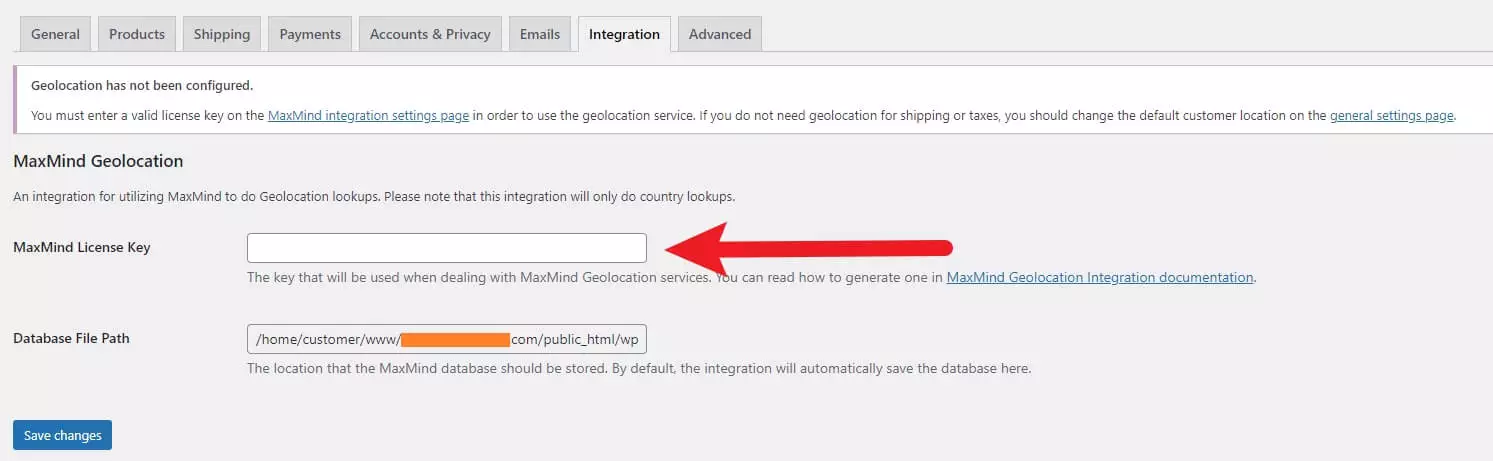Viewport: 1493px width, 461px height.
Task: Click the Database File Path label
Action: (x=71, y=338)
